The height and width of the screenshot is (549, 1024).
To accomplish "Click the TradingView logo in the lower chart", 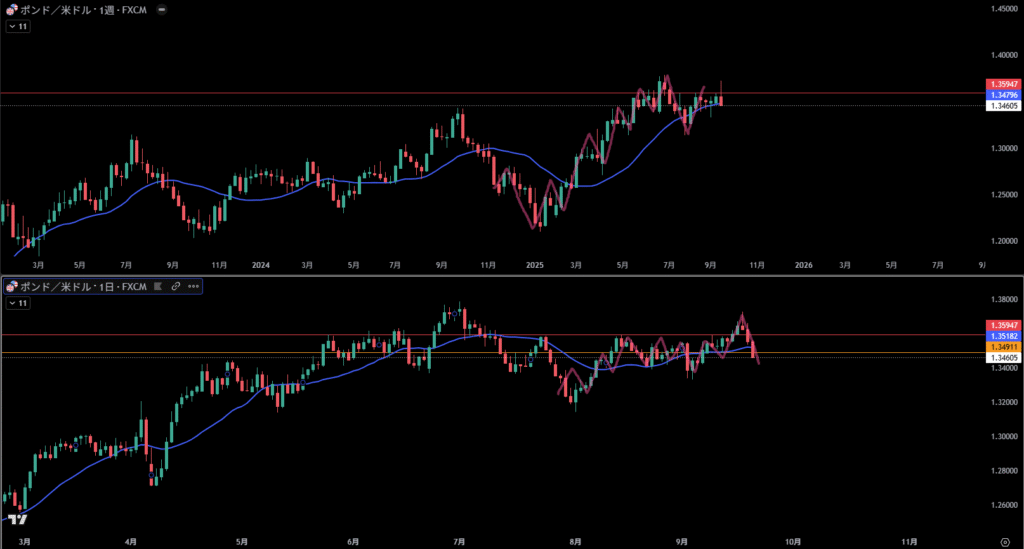I will tap(17, 519).
